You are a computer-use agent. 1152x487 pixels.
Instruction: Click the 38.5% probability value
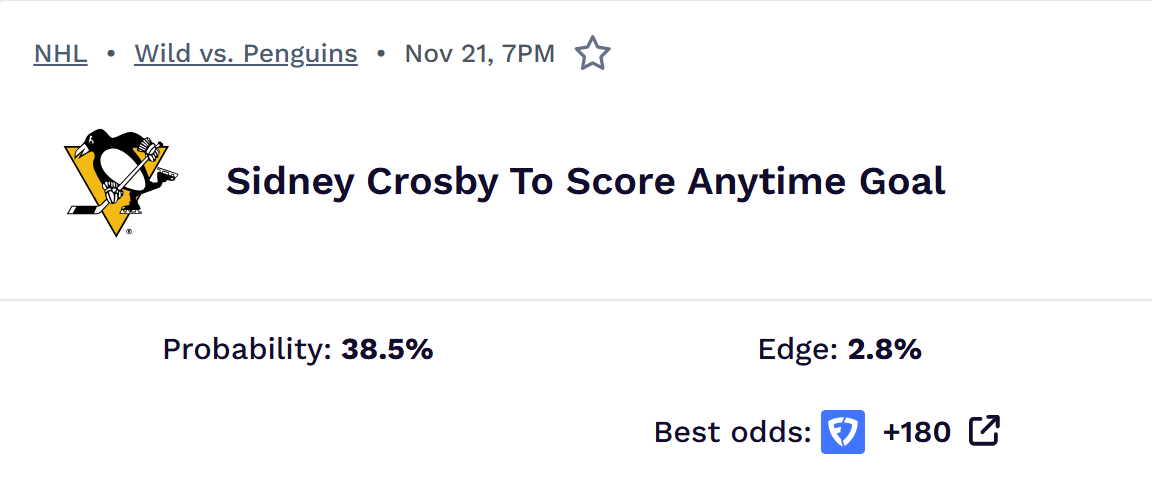[387, 350]
